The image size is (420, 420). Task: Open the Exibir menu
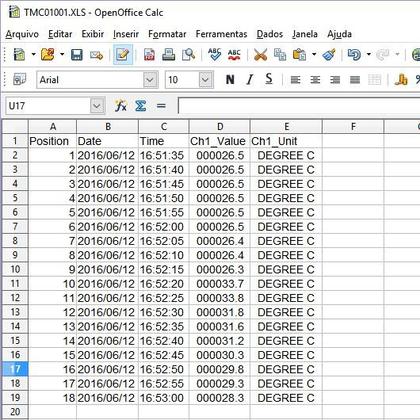coord(93,34)
